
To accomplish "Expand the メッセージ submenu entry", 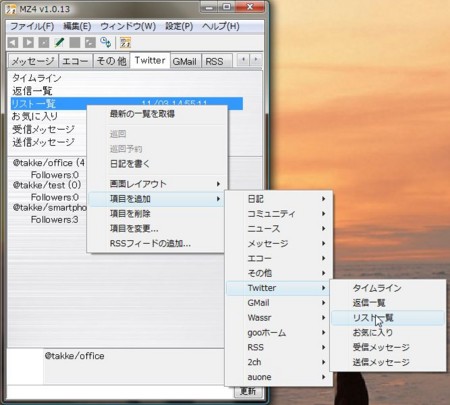I will pyautogui.click(x=279, y=244).
